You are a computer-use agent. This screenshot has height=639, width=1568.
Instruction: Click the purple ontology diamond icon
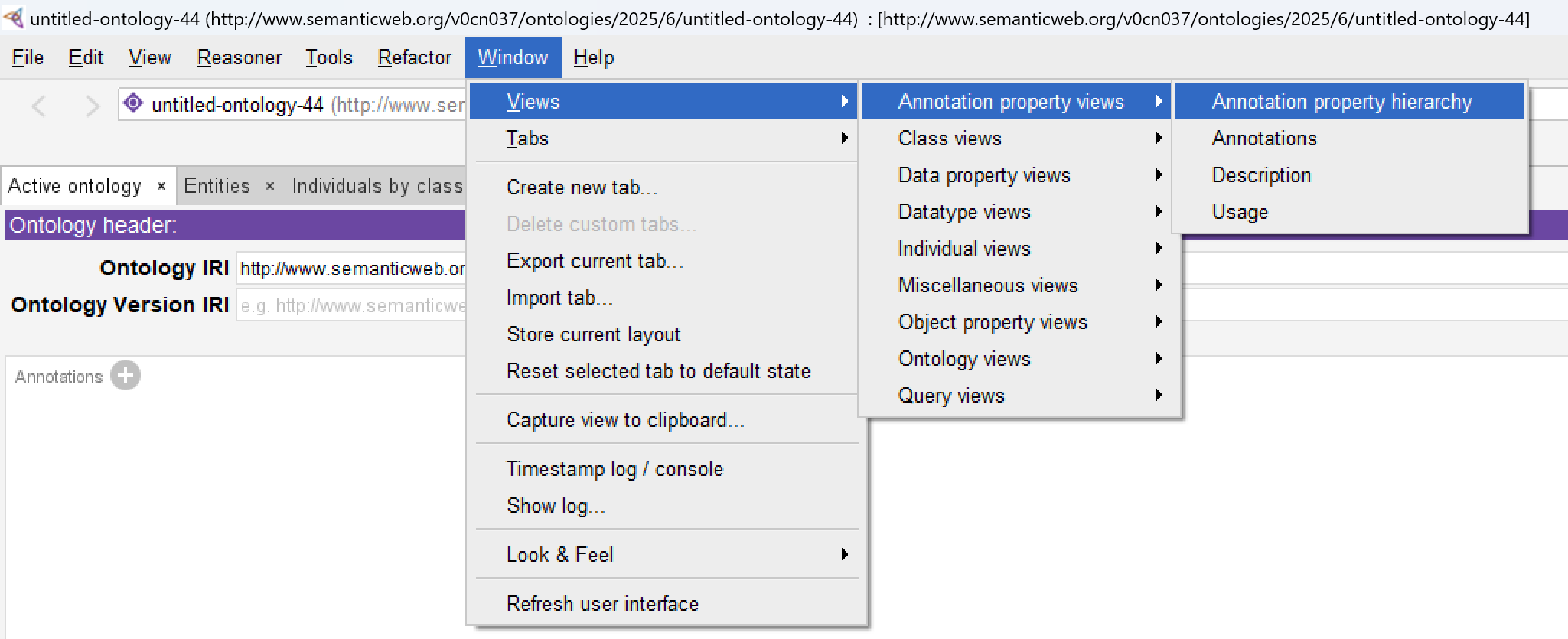[133, 103]
